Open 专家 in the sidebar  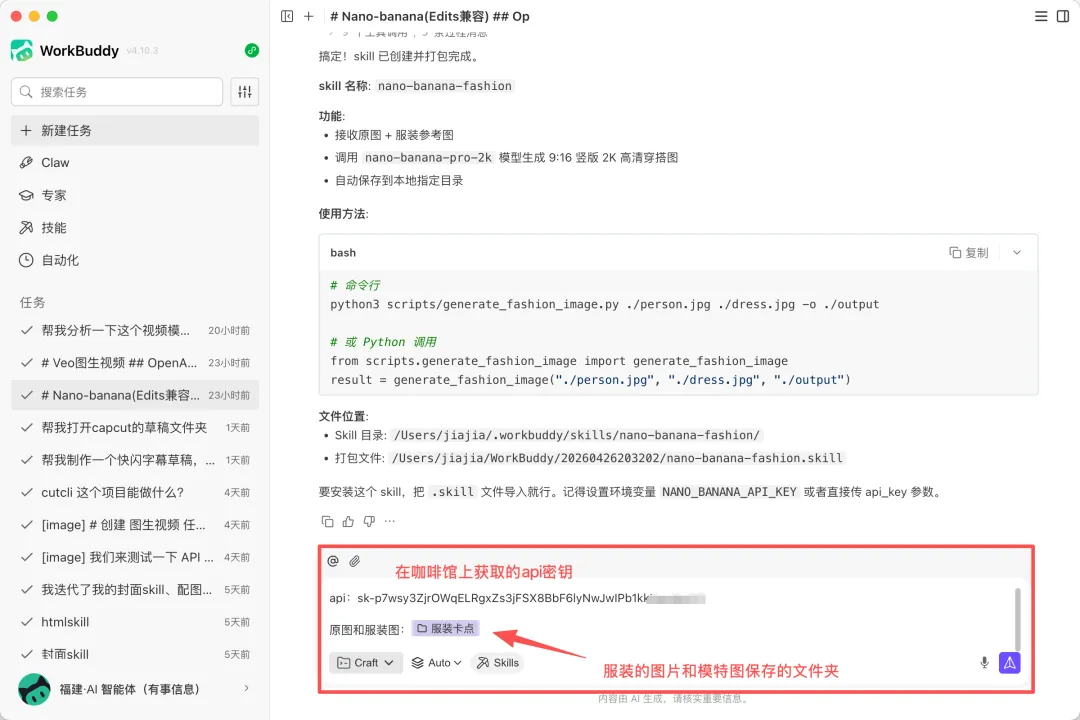[134, 195]
